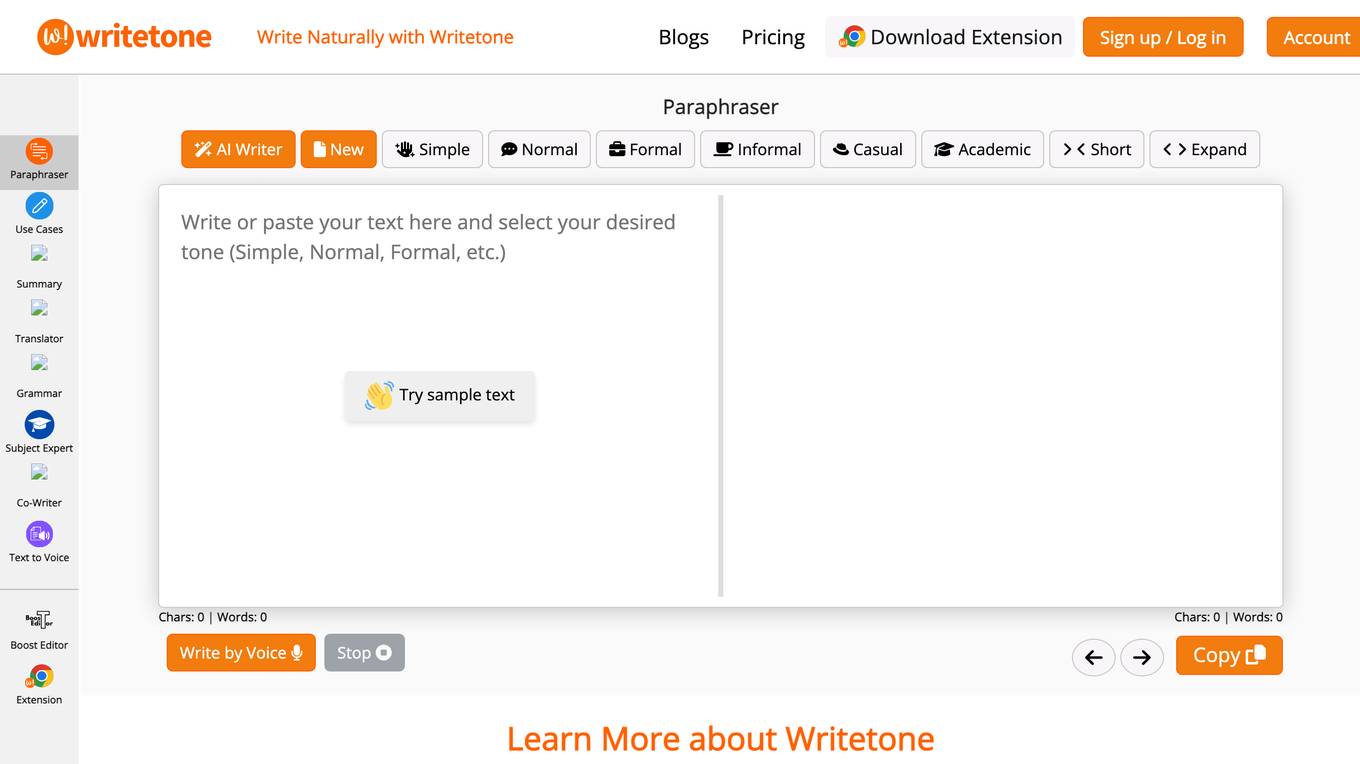1360x764 pixels.
Task: Click Try sample text button
Action: coord(440,395)
